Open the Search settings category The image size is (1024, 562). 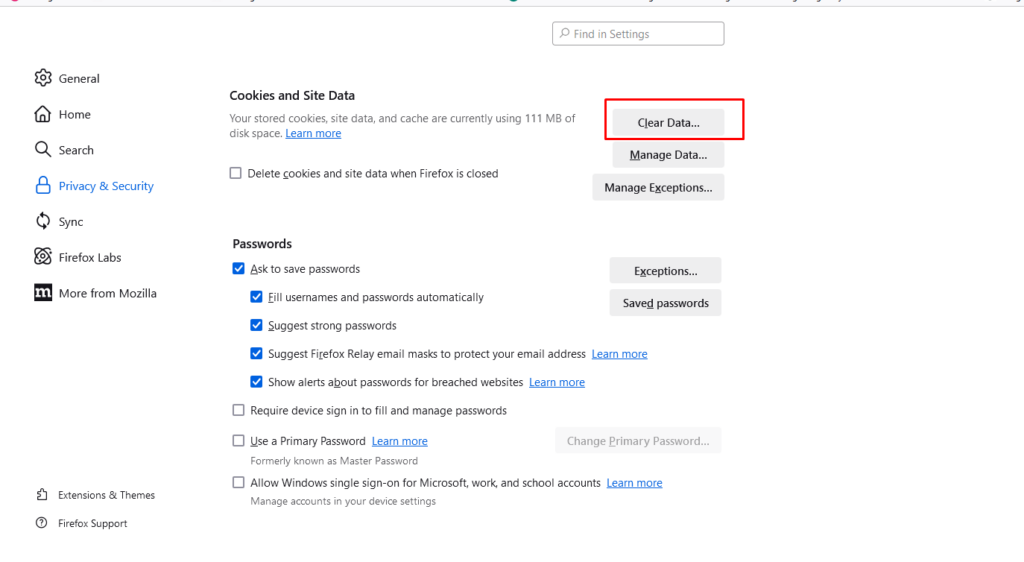point(76,150)
